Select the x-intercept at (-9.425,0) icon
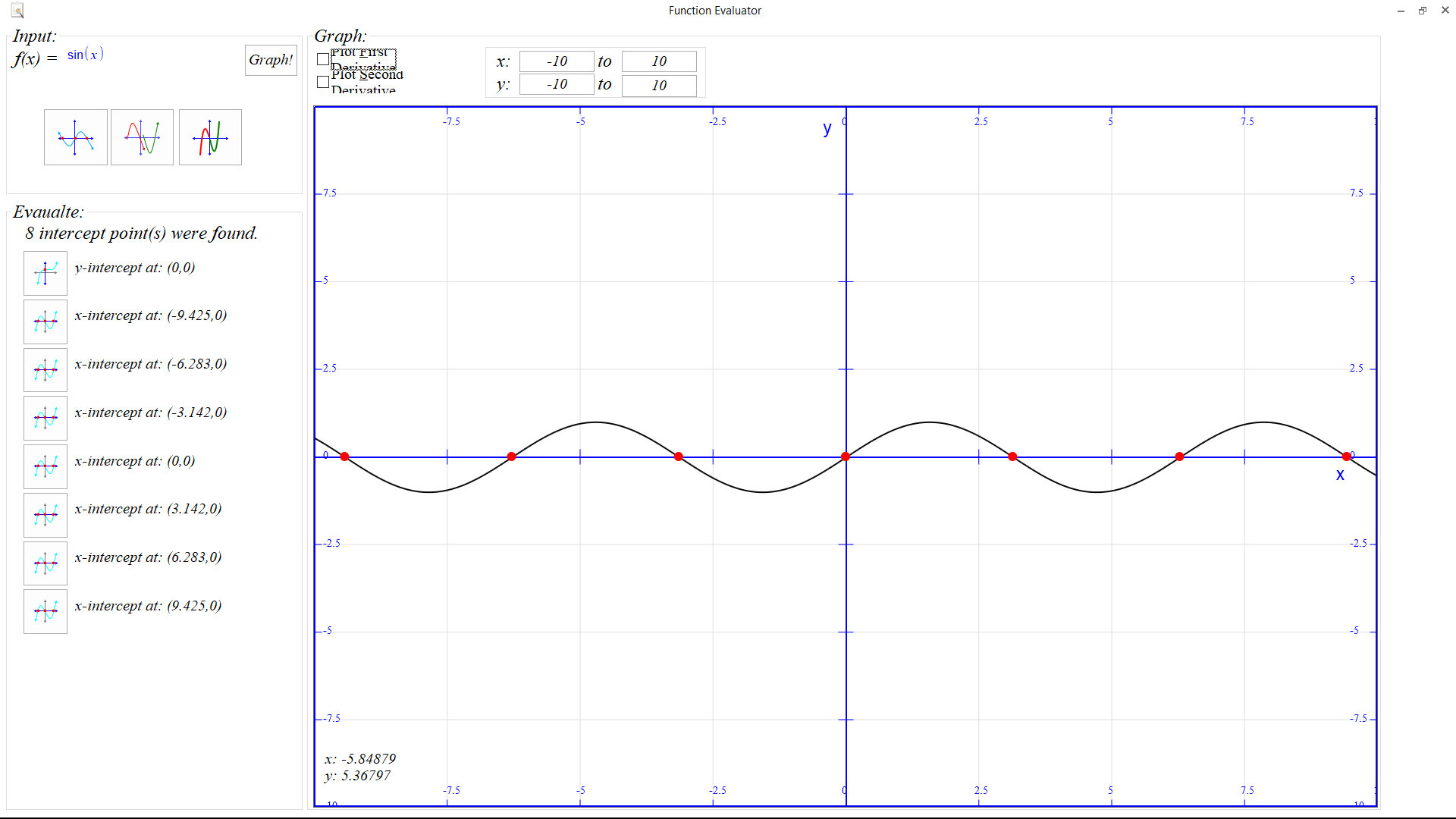1456x819 pixels. [x=45, y=322]
